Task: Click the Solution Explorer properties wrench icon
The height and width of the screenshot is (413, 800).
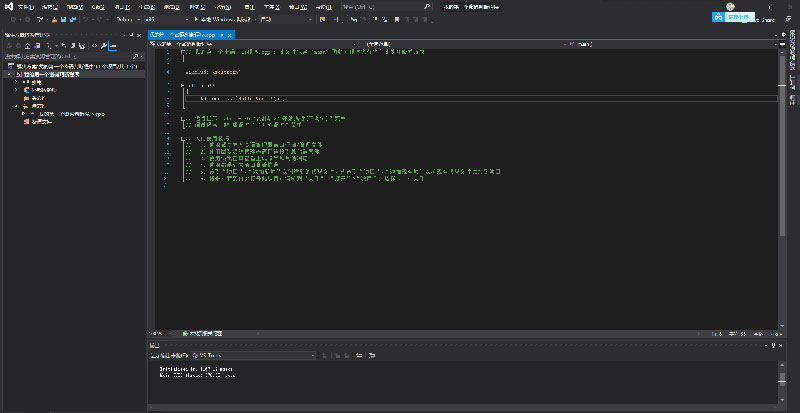Action: [101, 45]
